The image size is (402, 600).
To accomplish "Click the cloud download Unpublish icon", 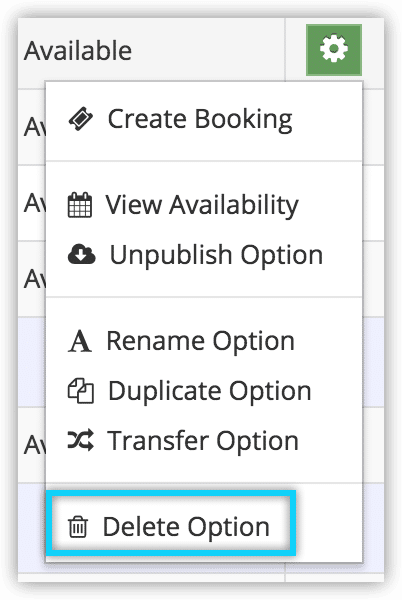I will pos(81,254).
